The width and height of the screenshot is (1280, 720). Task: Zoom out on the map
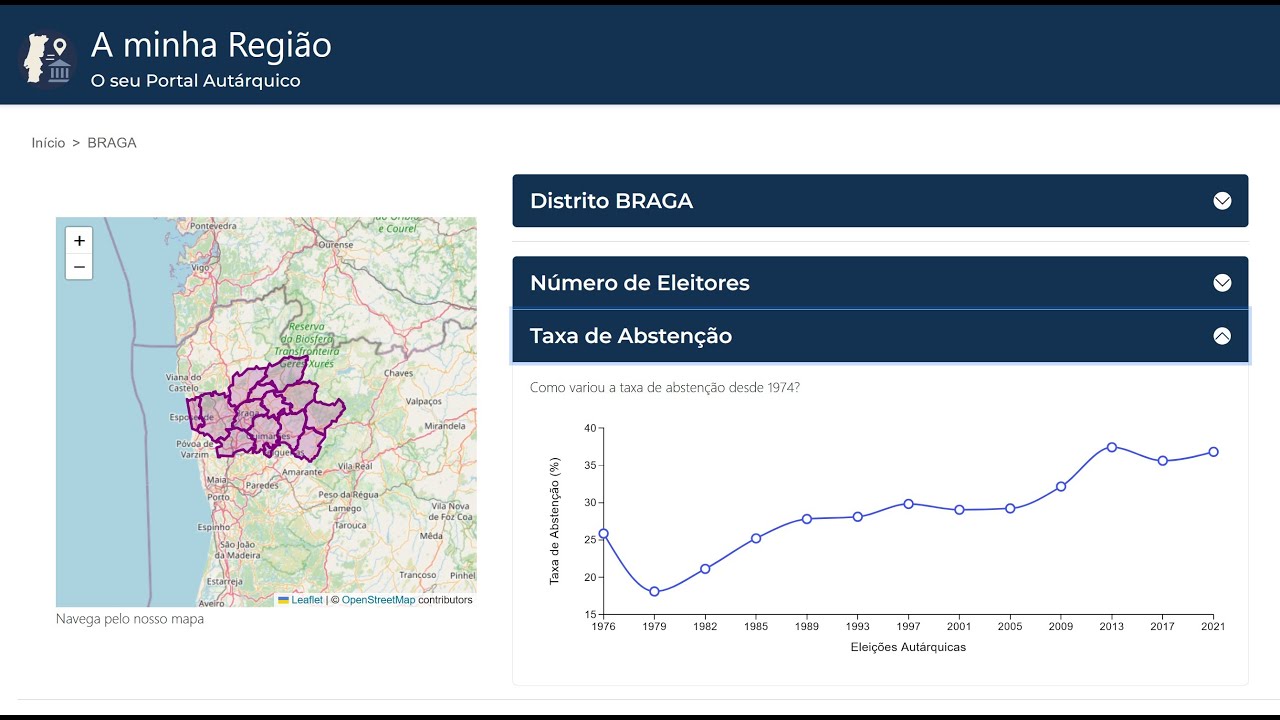point(79,267)
